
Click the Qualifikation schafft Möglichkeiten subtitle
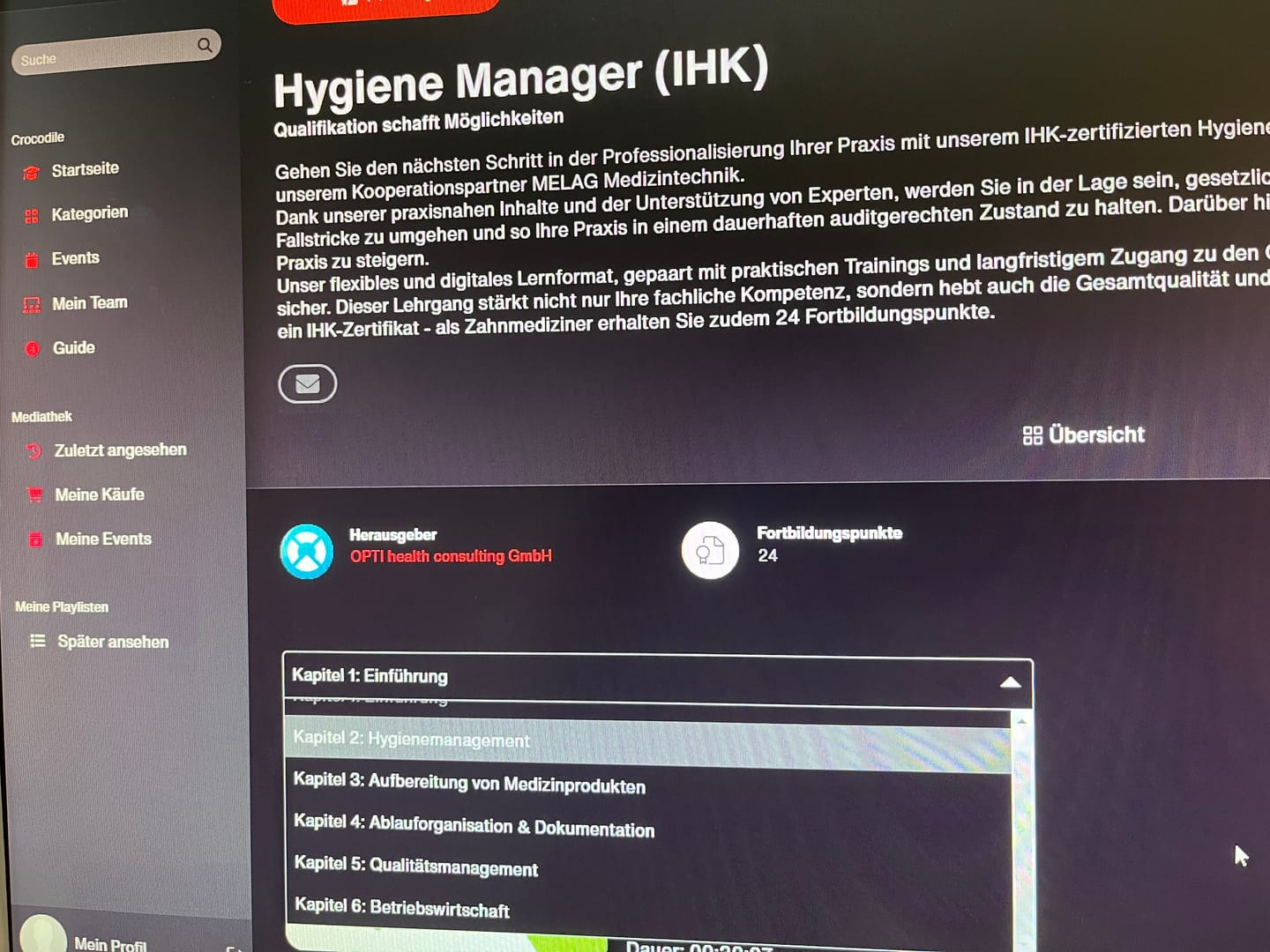point(419,123)
